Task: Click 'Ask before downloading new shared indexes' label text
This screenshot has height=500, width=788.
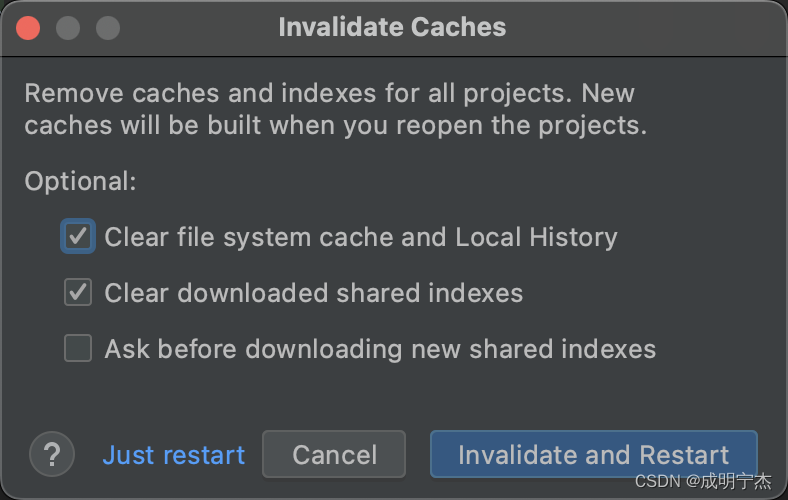Action: pyautogui.click(x=380, y=349)
